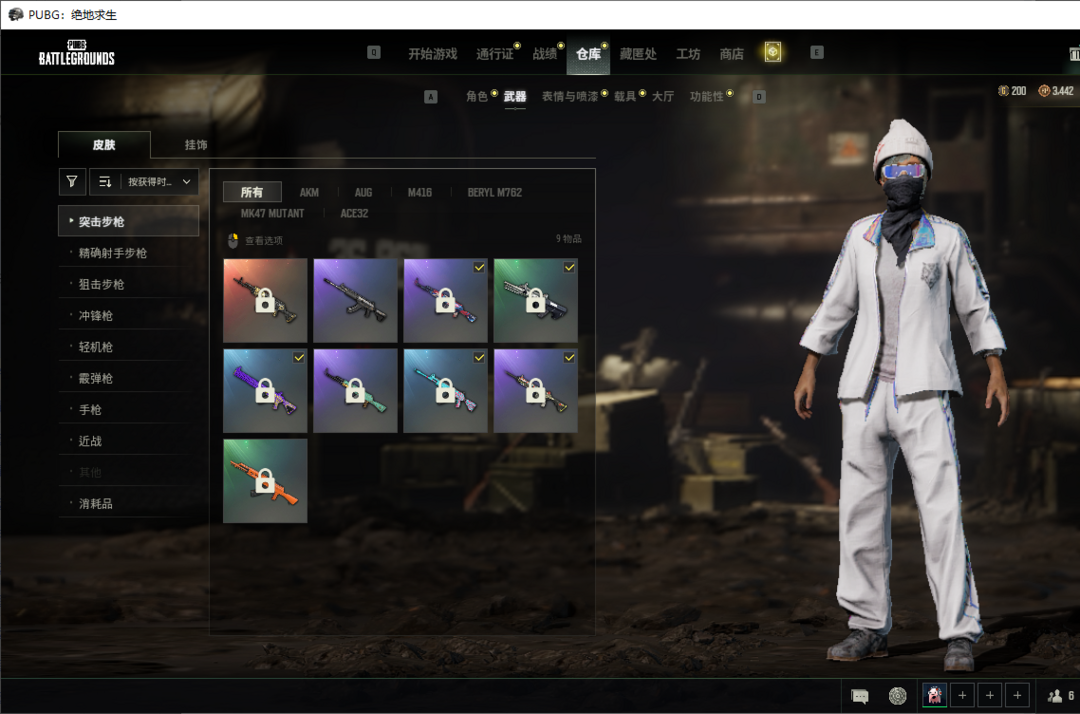Open the chat message icon
1080x714 pixels.
point(860,696)
